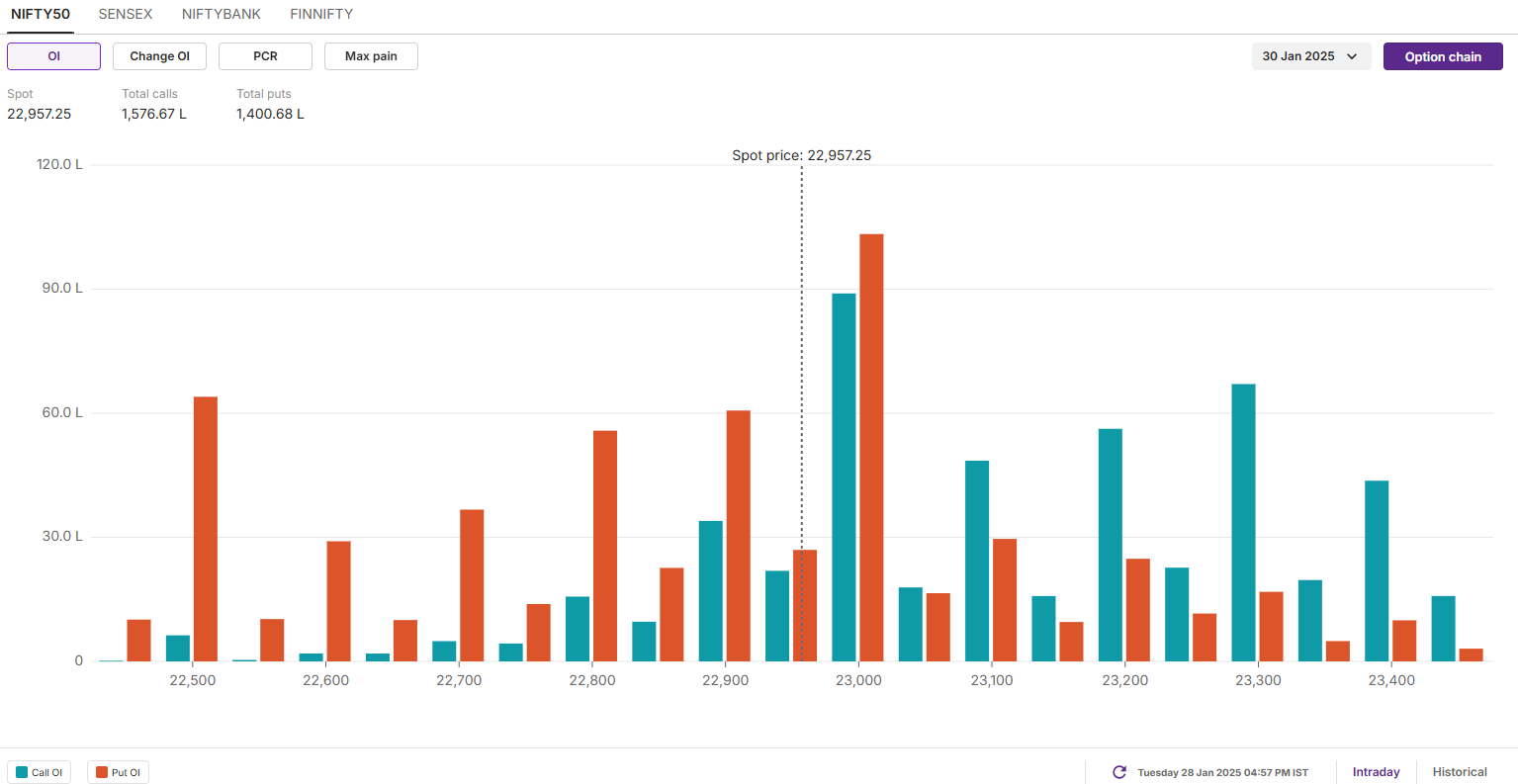Screen dimensions: 1518x784
Task: Click the 23,200 strike axis label
Action: coord(1125,680)
